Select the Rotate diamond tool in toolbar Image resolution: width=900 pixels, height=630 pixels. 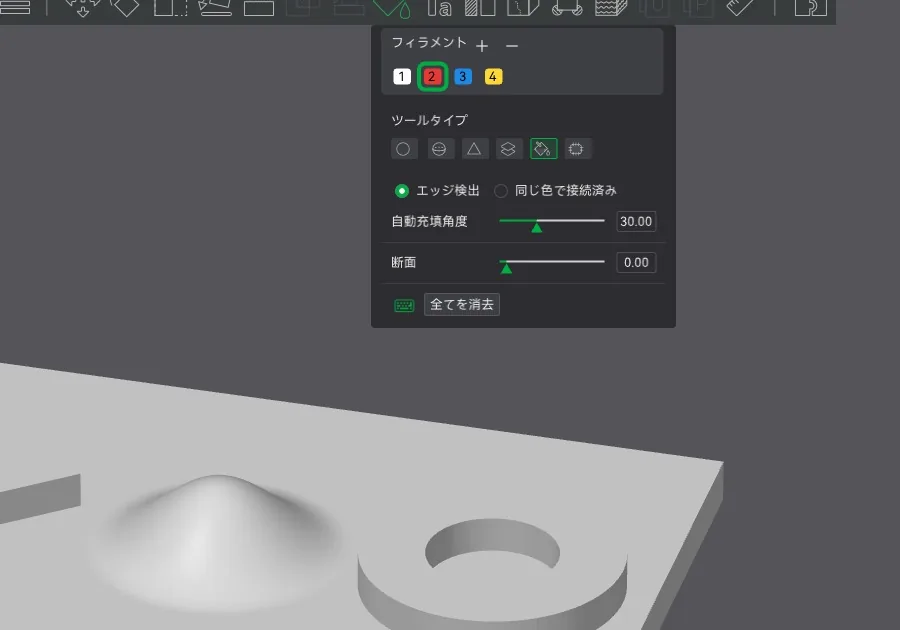point(125,8)
